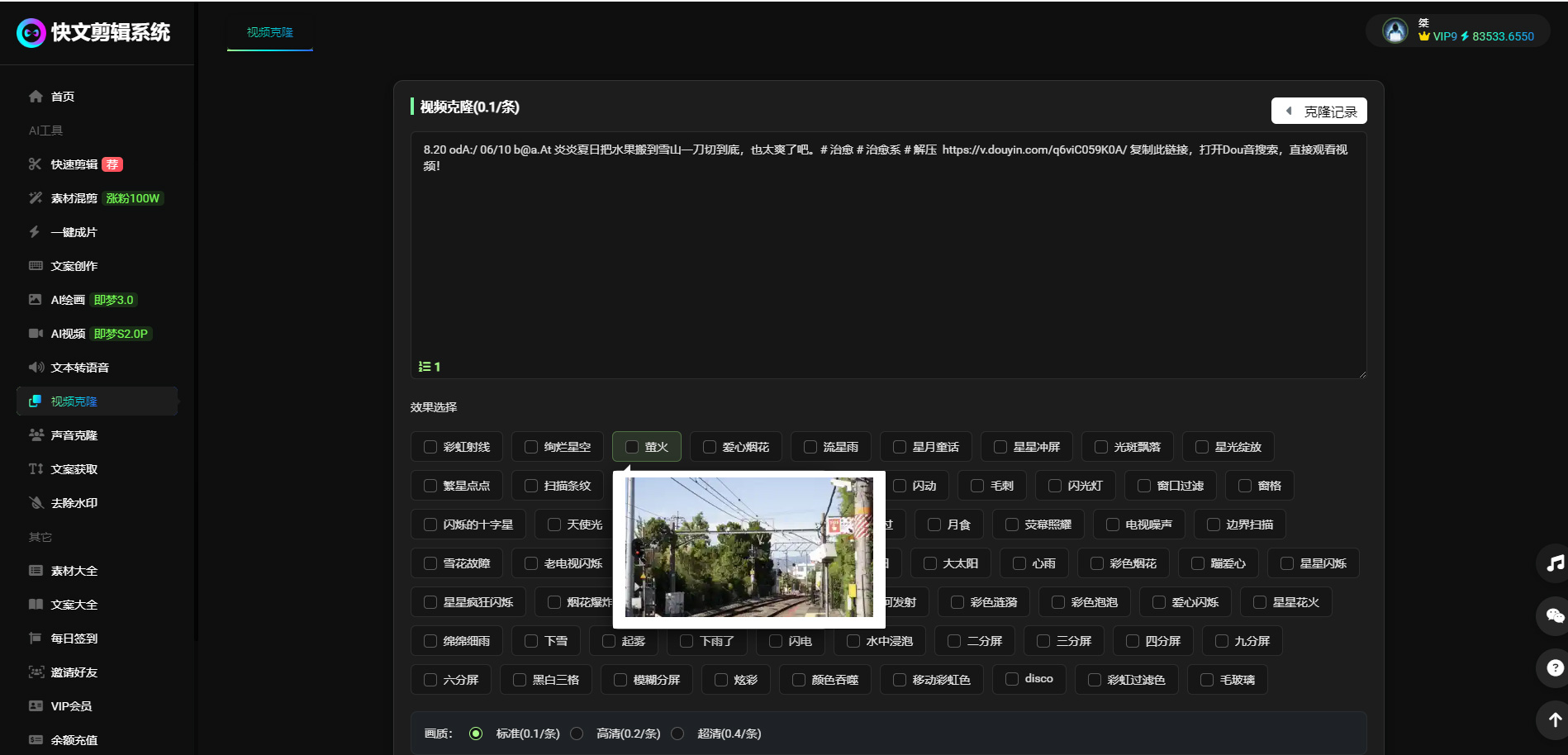Viewport: 1568px width, 755px height.
Task: Click the lightning icon for 一键成片
Action: coord(35,232)
